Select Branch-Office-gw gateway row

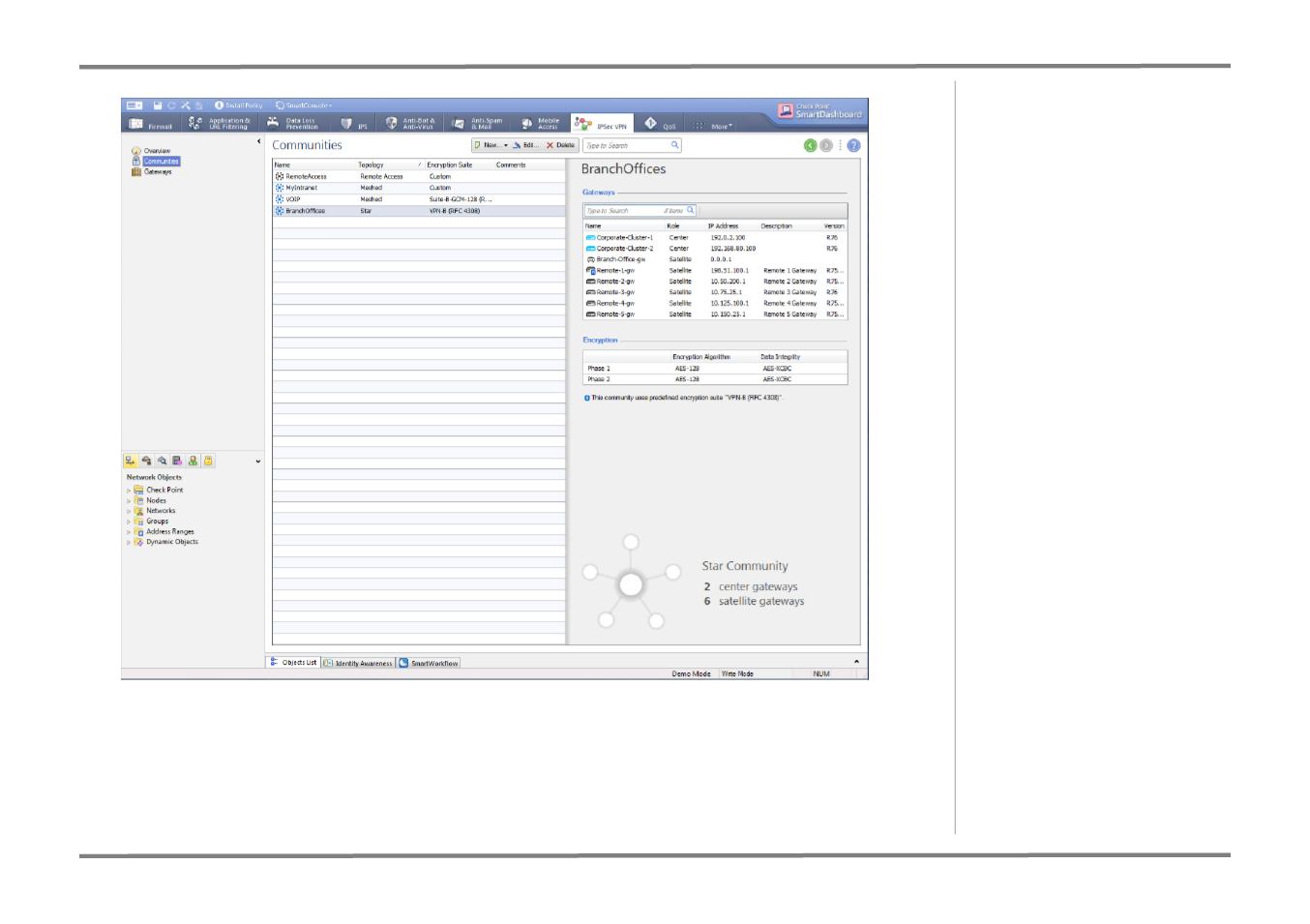(x=715, y=259)
